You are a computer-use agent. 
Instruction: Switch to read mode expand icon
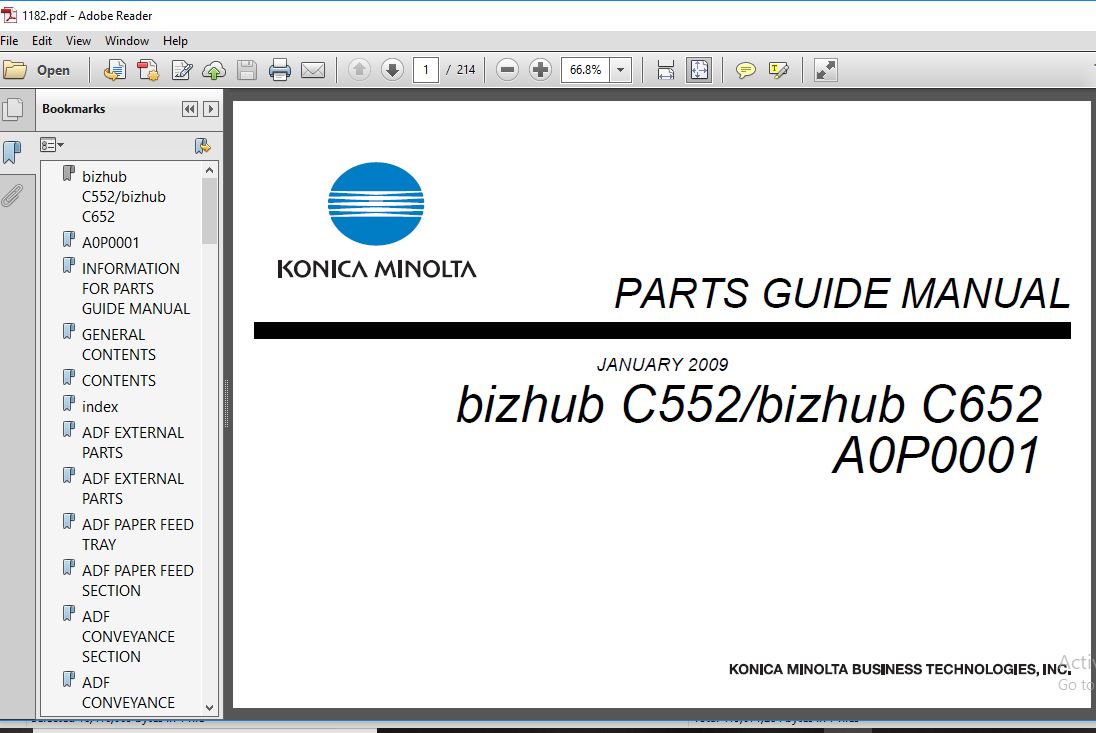[825, 70]
